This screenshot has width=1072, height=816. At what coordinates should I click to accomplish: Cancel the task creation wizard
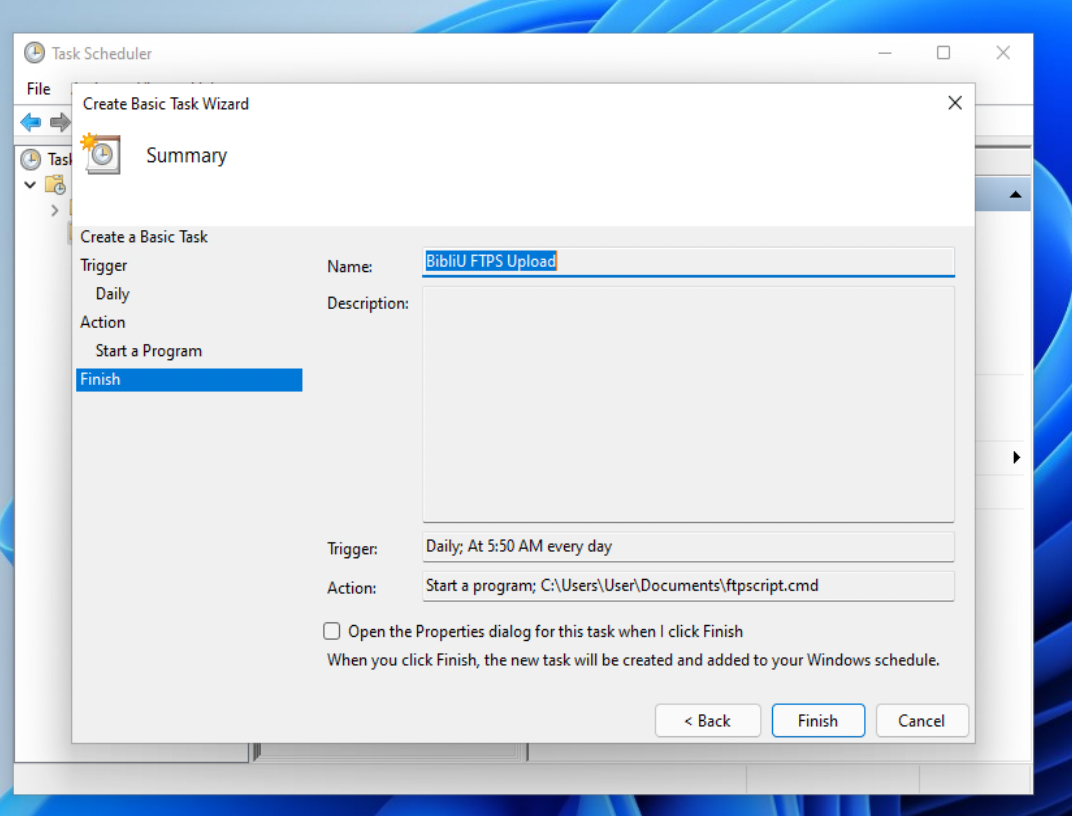(x=921, y=720)
